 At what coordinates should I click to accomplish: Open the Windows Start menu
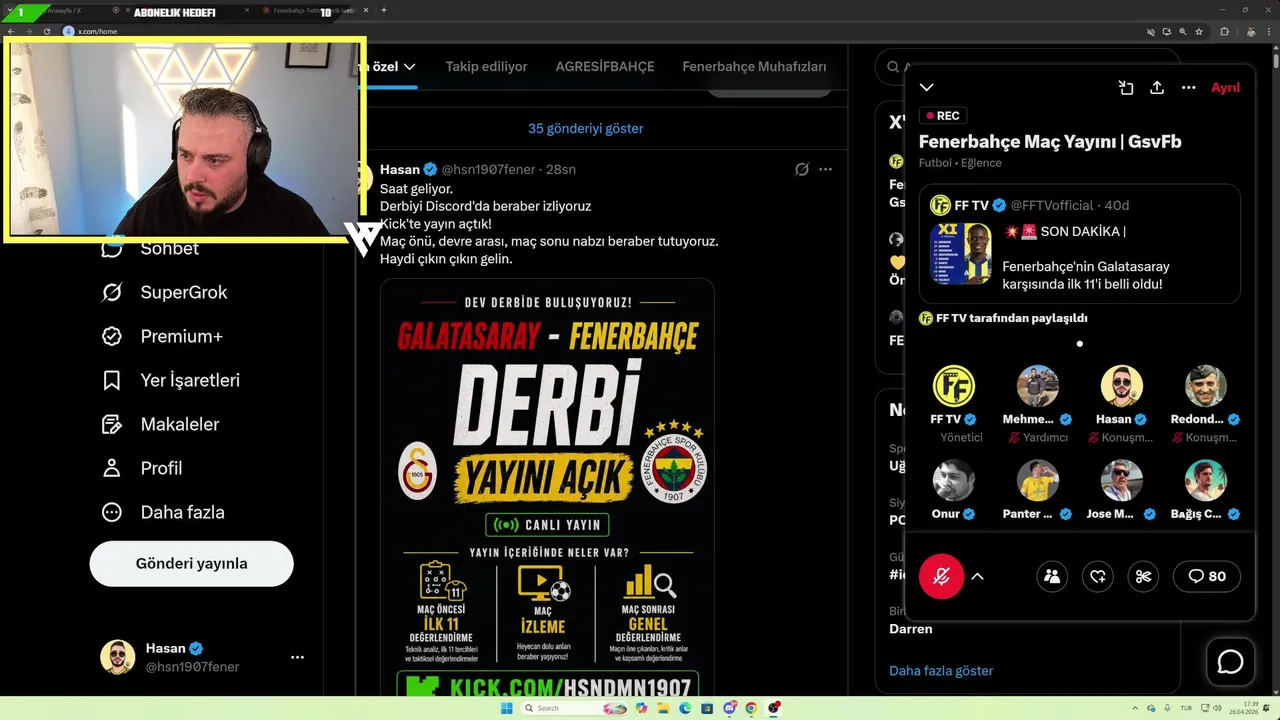tap(507, 708)
